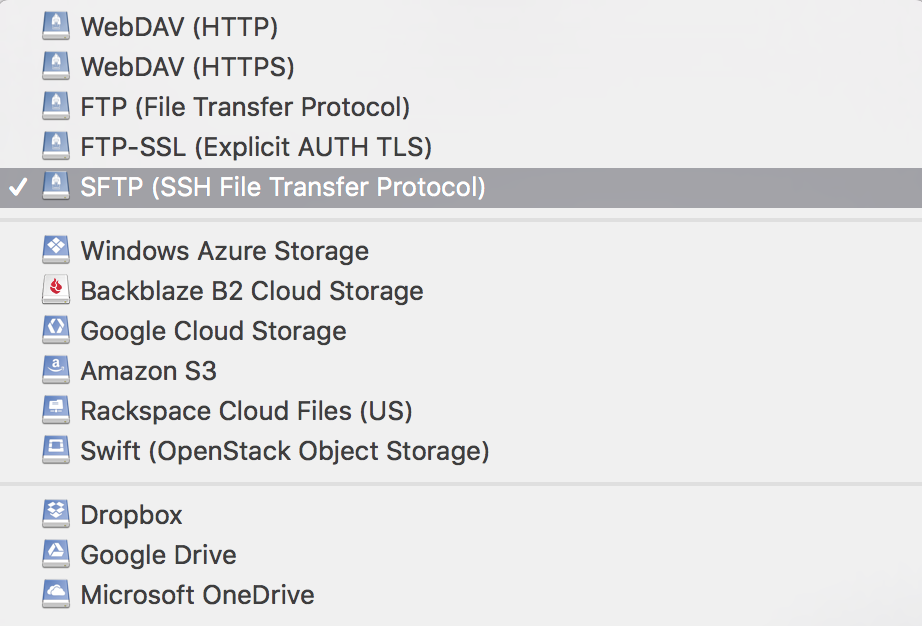The height and width of the screenshot is (626, 922).
Task: Click the Amazon S3 icon
Action: (56, 370)
